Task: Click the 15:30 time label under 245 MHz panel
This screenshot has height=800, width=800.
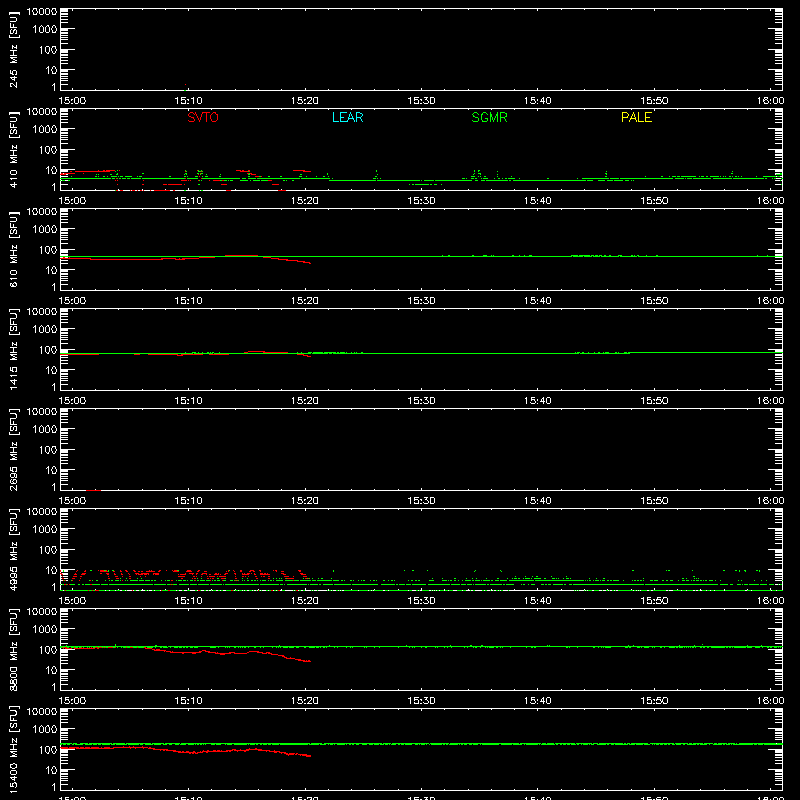Action: point(421,101)
